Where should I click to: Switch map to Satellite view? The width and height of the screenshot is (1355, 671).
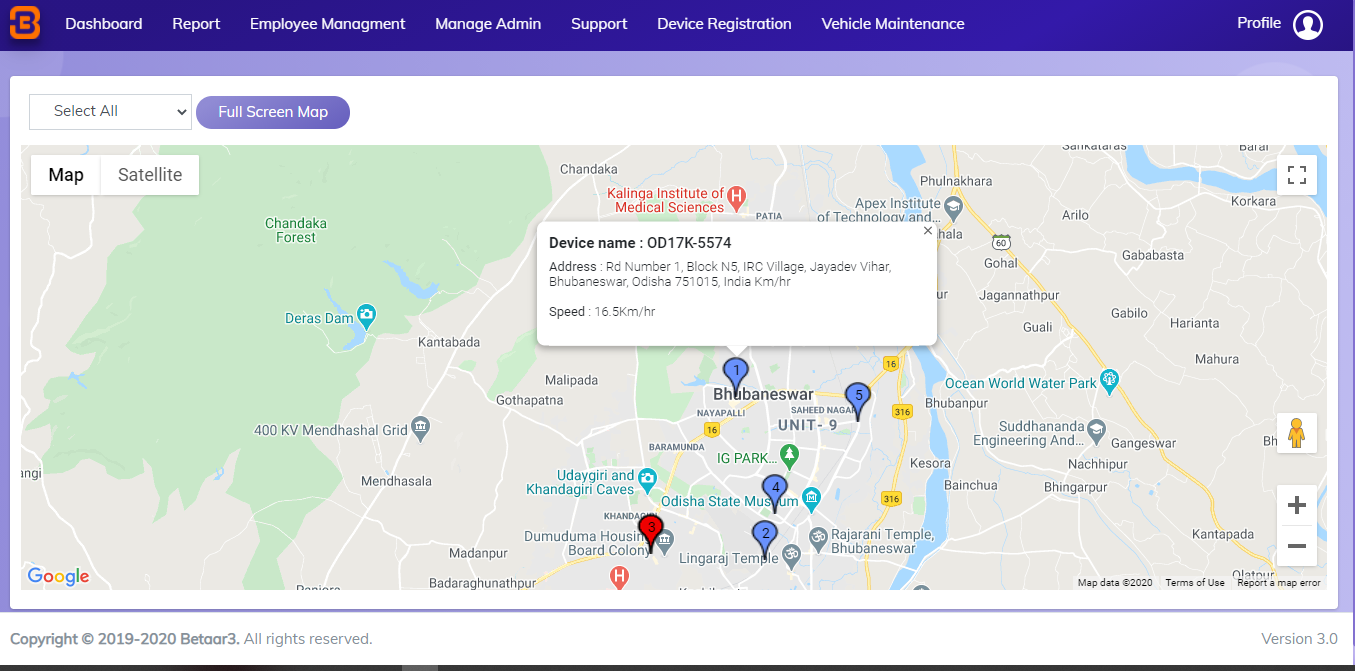[x=150, y=175]
